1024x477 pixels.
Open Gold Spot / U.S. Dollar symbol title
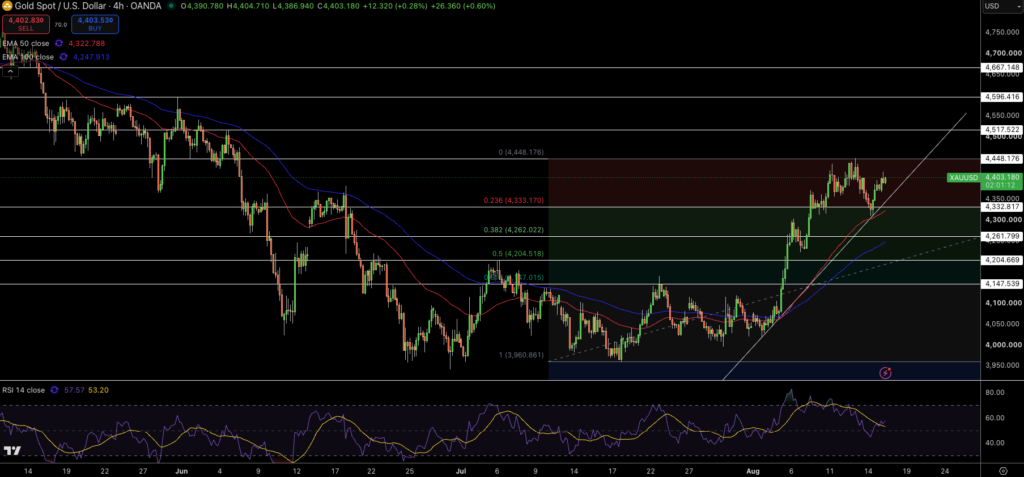pyautogui.click(x=88, y=6)
